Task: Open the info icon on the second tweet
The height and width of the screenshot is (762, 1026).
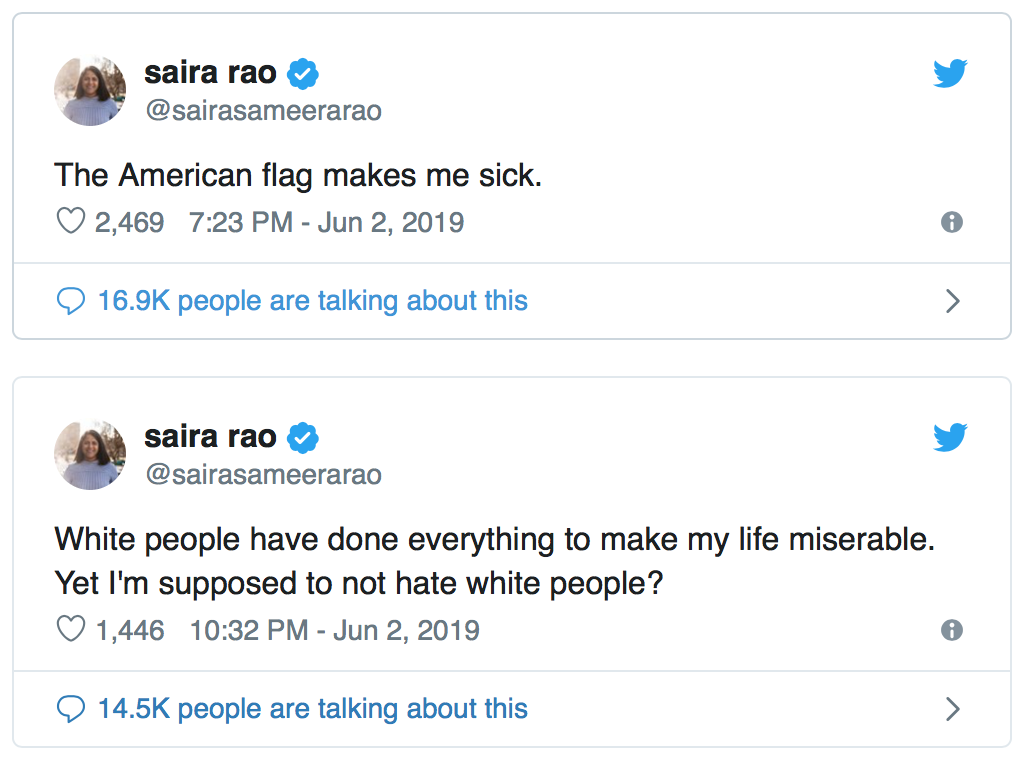Action: [x=951, y=630]
